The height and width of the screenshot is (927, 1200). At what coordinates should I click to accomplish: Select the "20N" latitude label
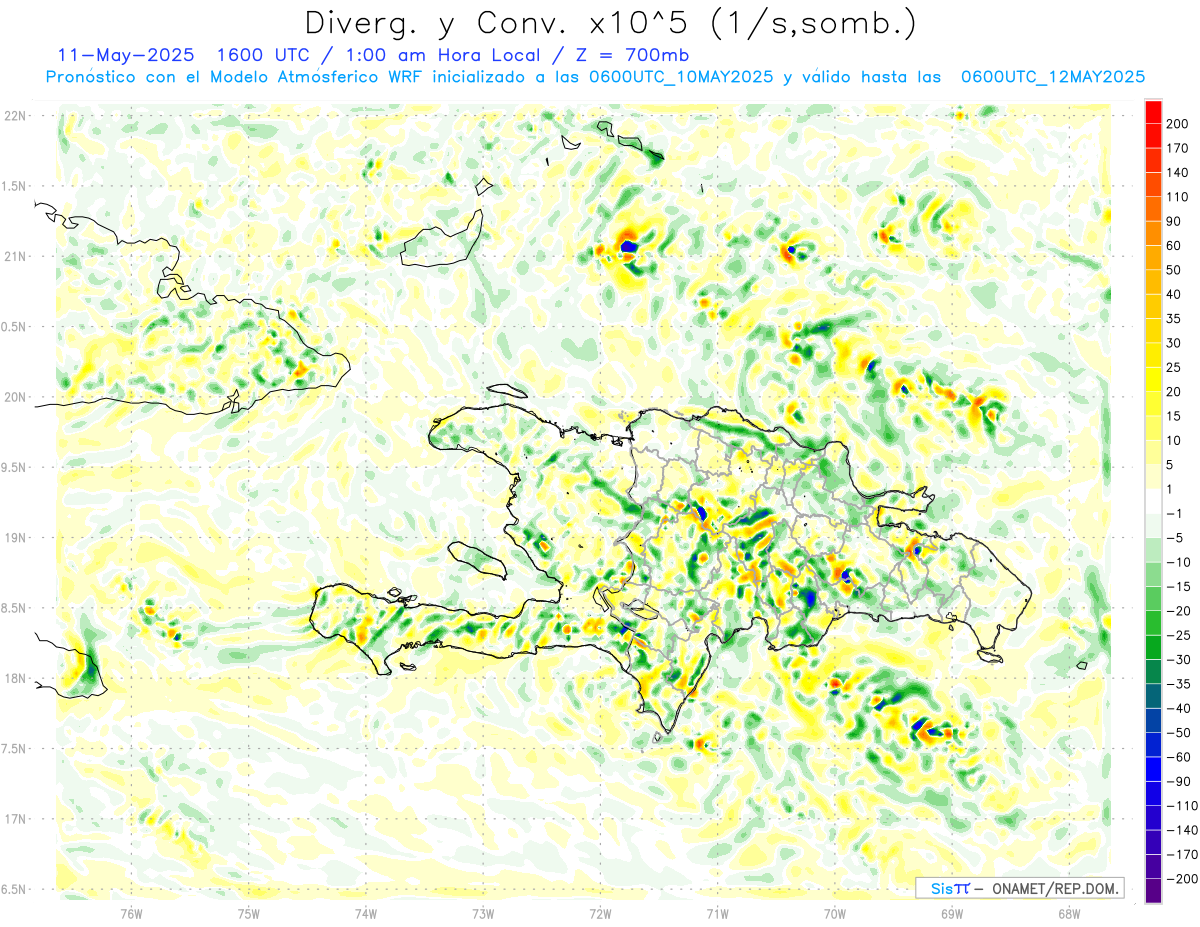tap(16, 397)
